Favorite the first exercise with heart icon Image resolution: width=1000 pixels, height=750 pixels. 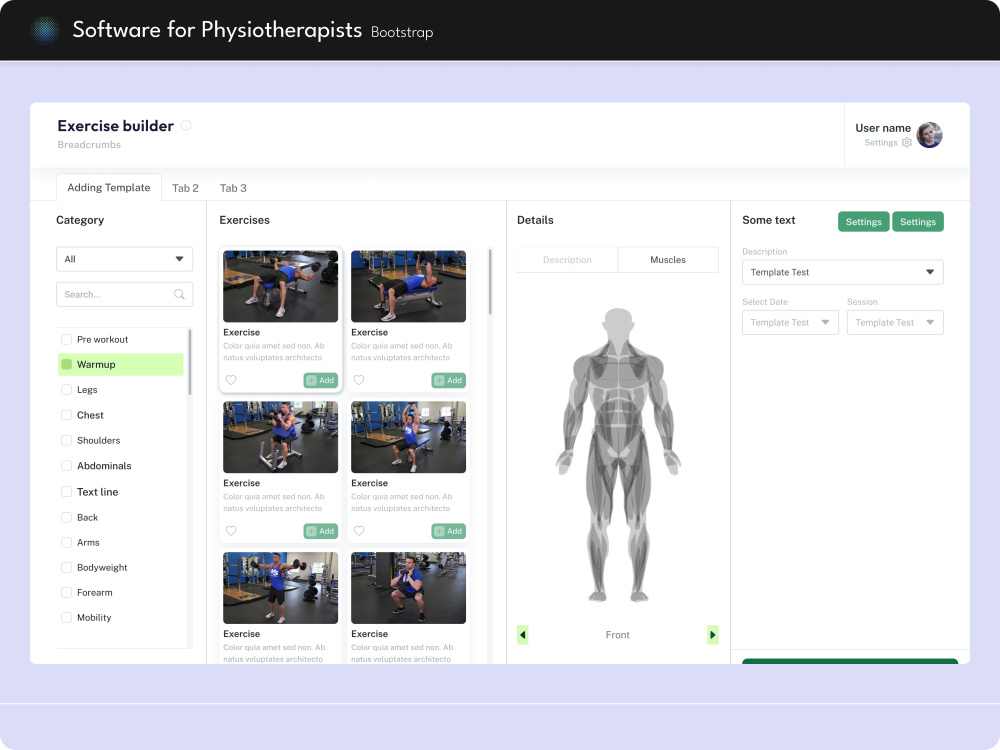(x=232, y=380)
